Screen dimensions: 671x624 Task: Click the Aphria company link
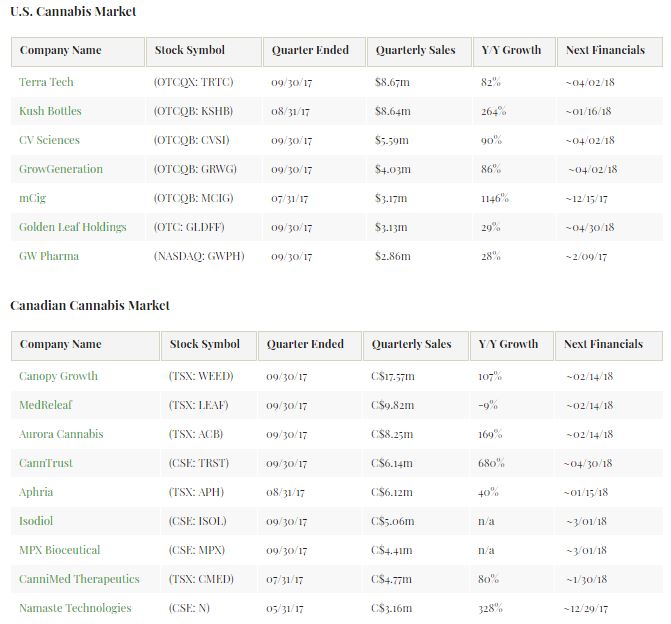(36, 492)
